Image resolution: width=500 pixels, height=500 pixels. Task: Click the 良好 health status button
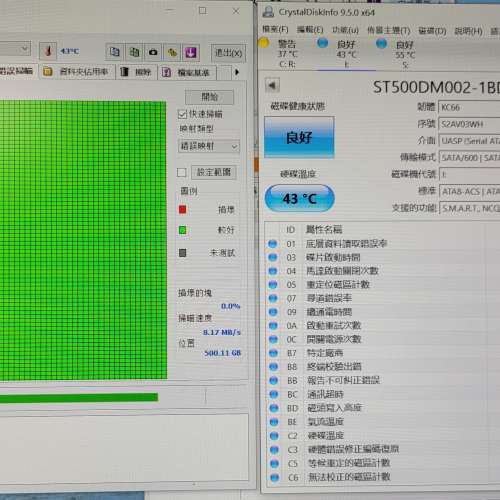(x=299, y=137)
